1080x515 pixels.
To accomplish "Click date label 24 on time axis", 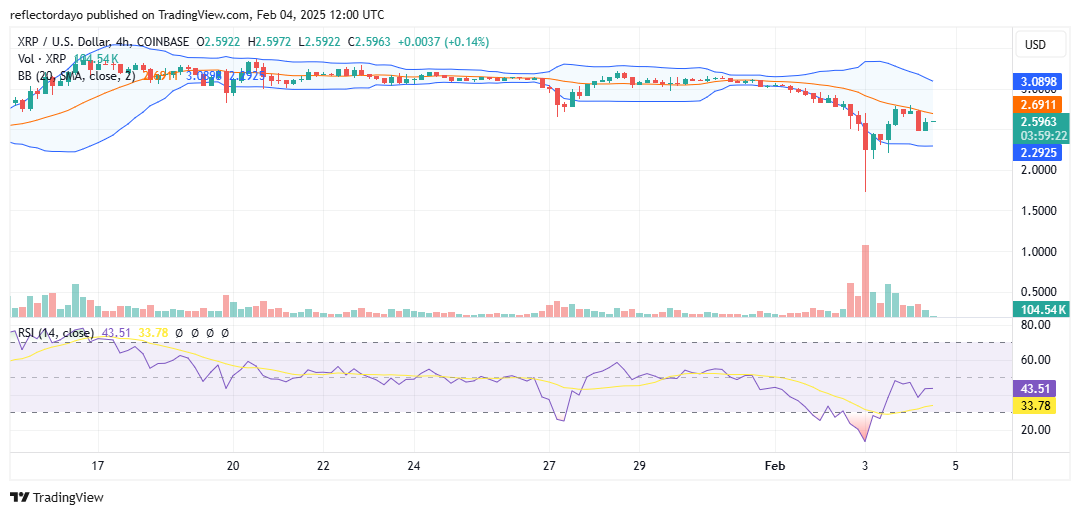I will (413, 465).
